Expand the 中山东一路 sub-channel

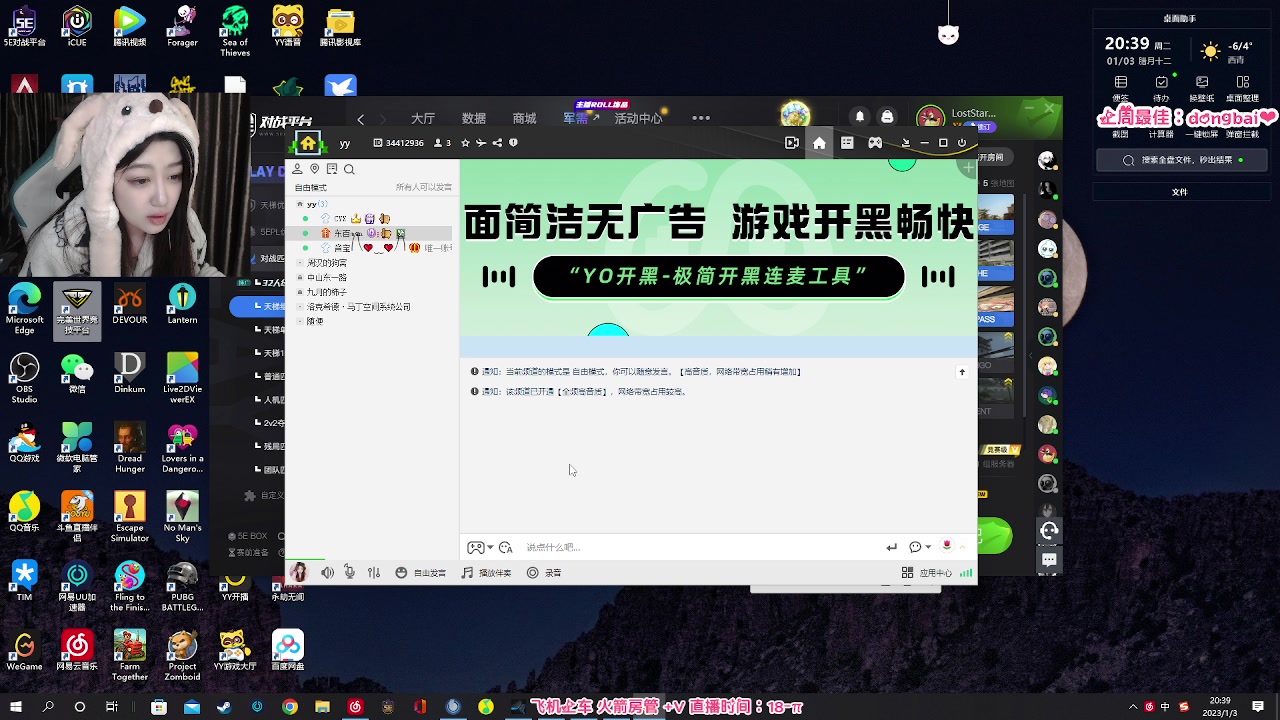300,277
